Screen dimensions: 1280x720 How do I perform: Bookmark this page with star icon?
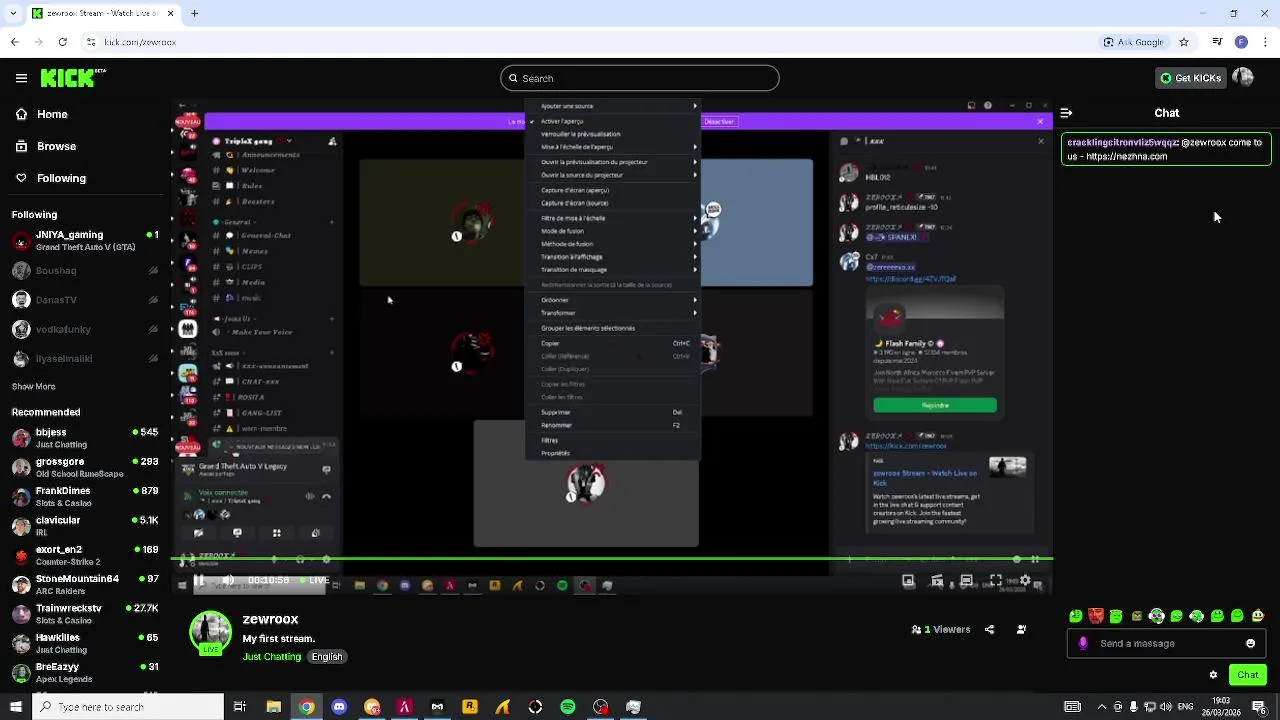pos(1184,43)
